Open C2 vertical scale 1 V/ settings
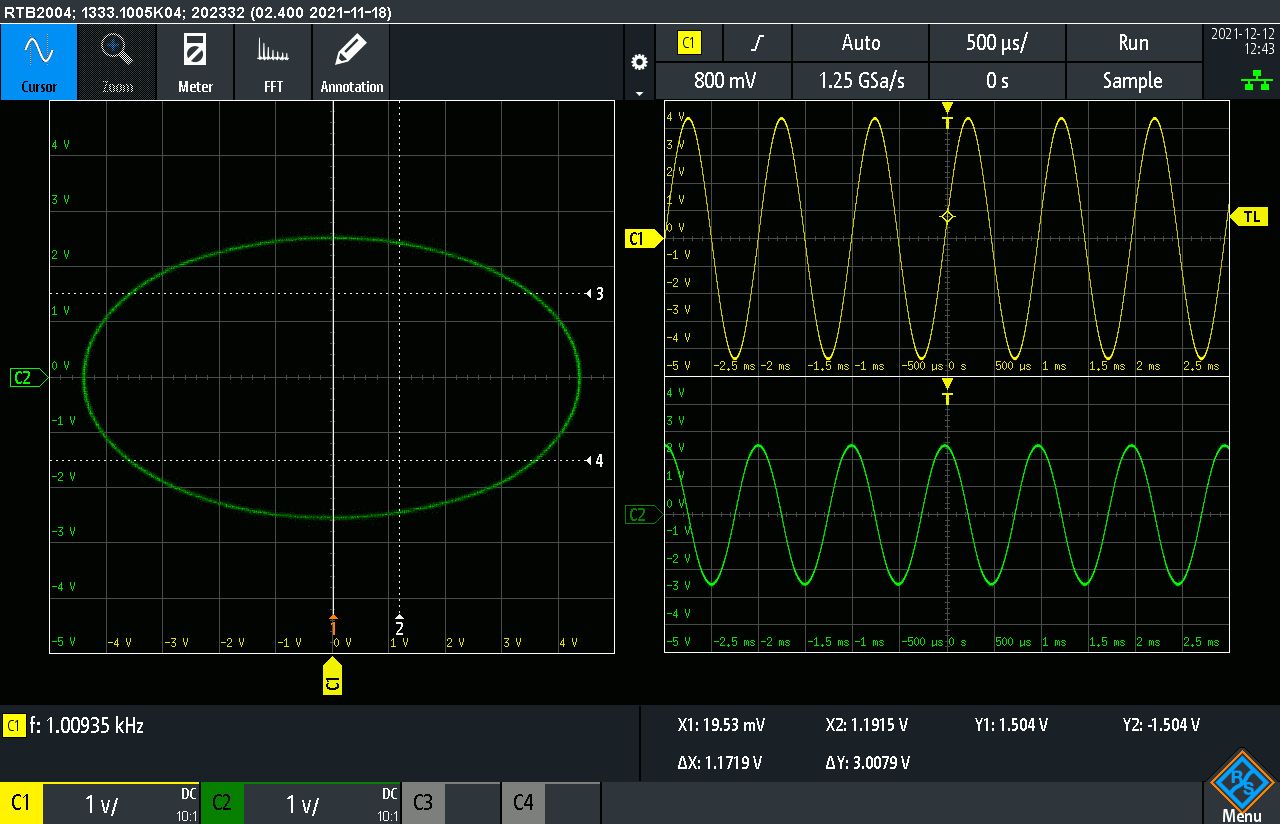 322,803
